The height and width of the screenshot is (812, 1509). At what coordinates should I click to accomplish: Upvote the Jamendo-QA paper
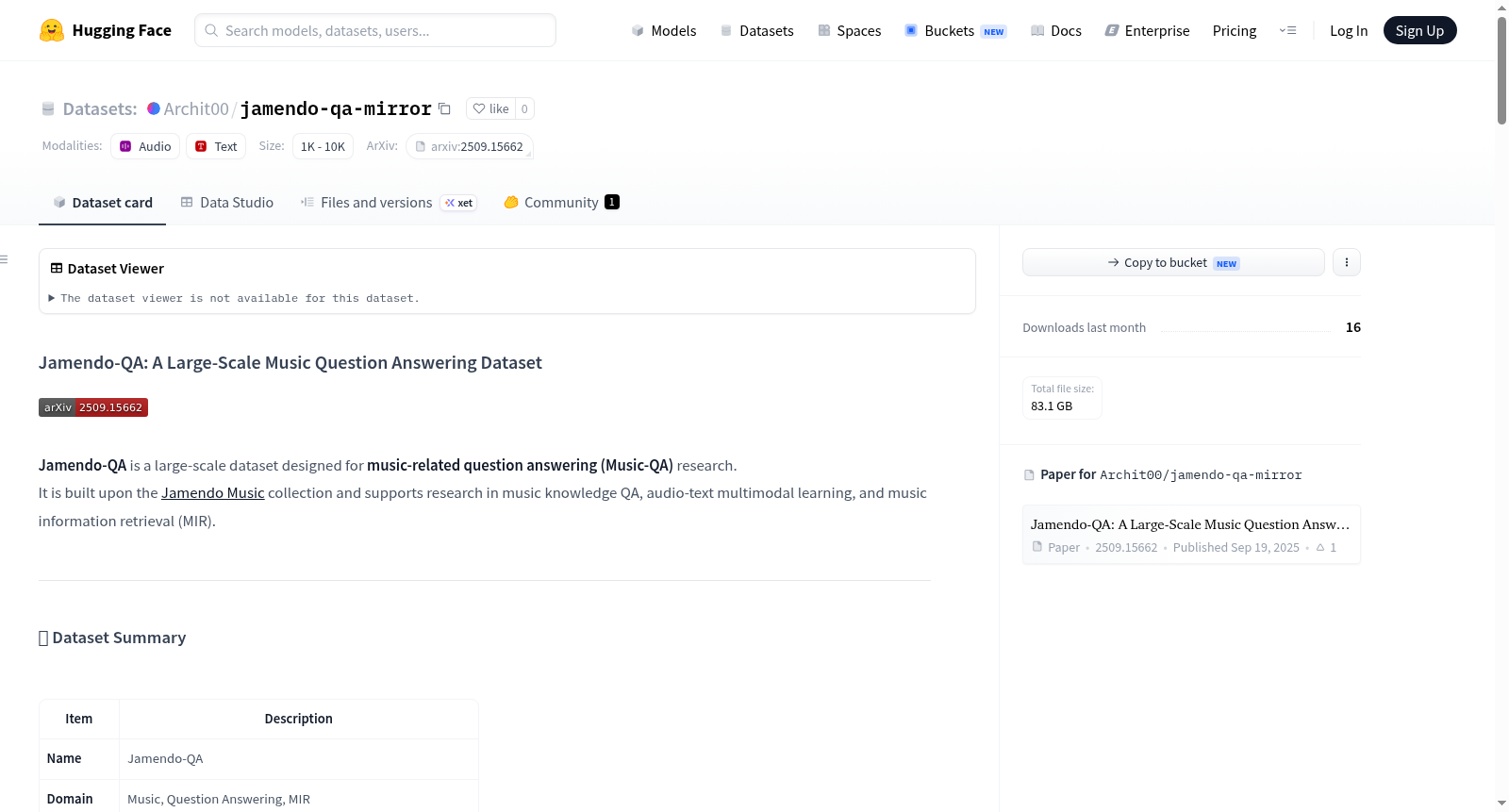tap(1326, 547)
